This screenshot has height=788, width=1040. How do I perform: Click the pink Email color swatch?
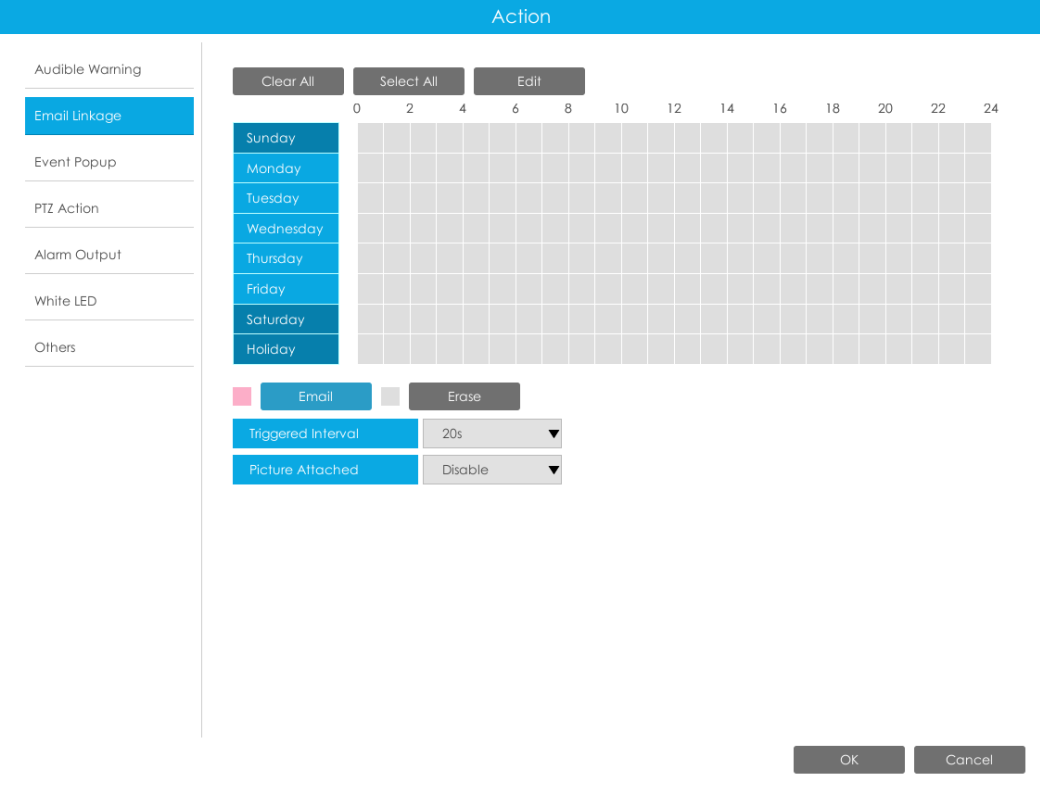click(x=242, y=397)
